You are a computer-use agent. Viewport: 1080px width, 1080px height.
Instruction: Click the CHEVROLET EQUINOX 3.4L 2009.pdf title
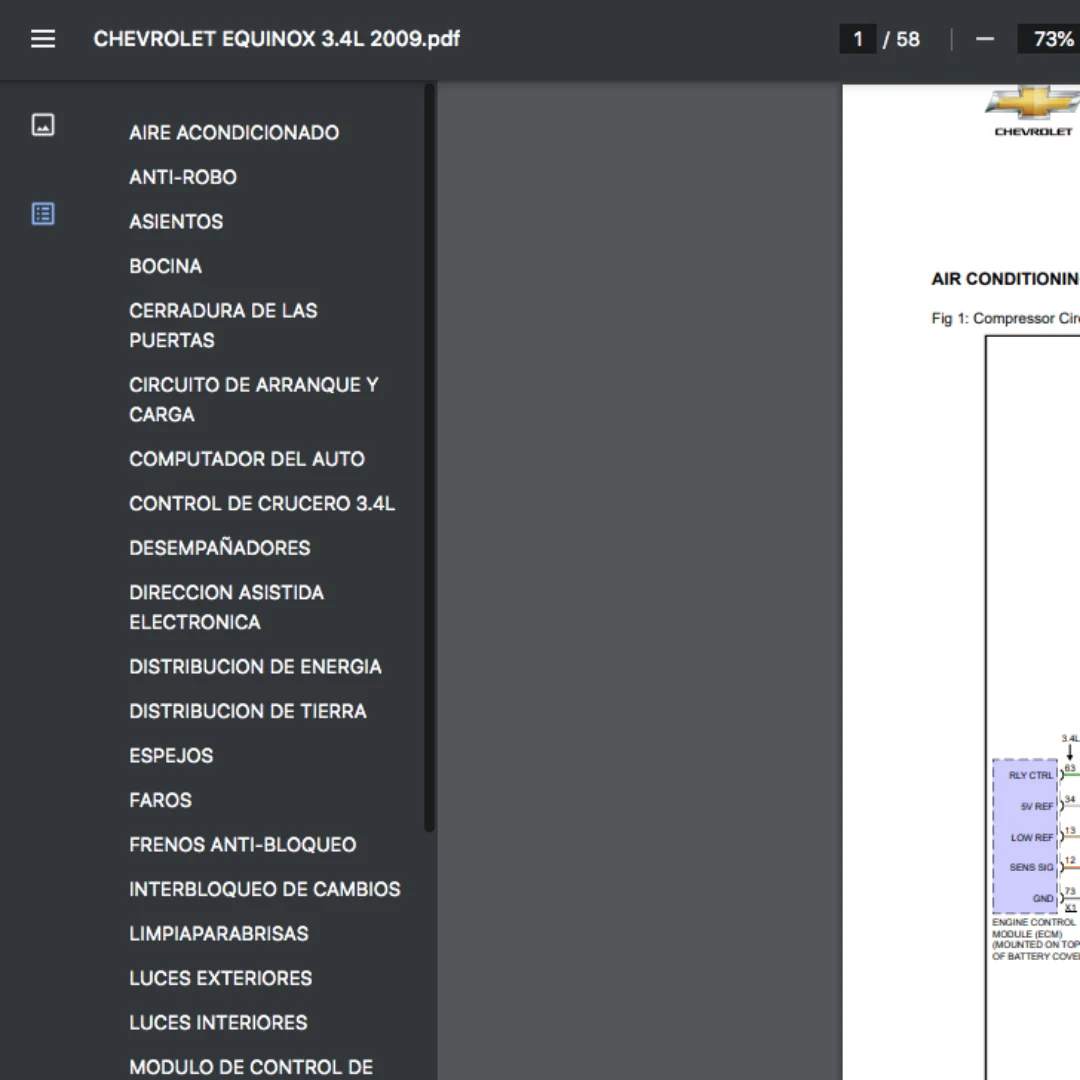[277, 39]
